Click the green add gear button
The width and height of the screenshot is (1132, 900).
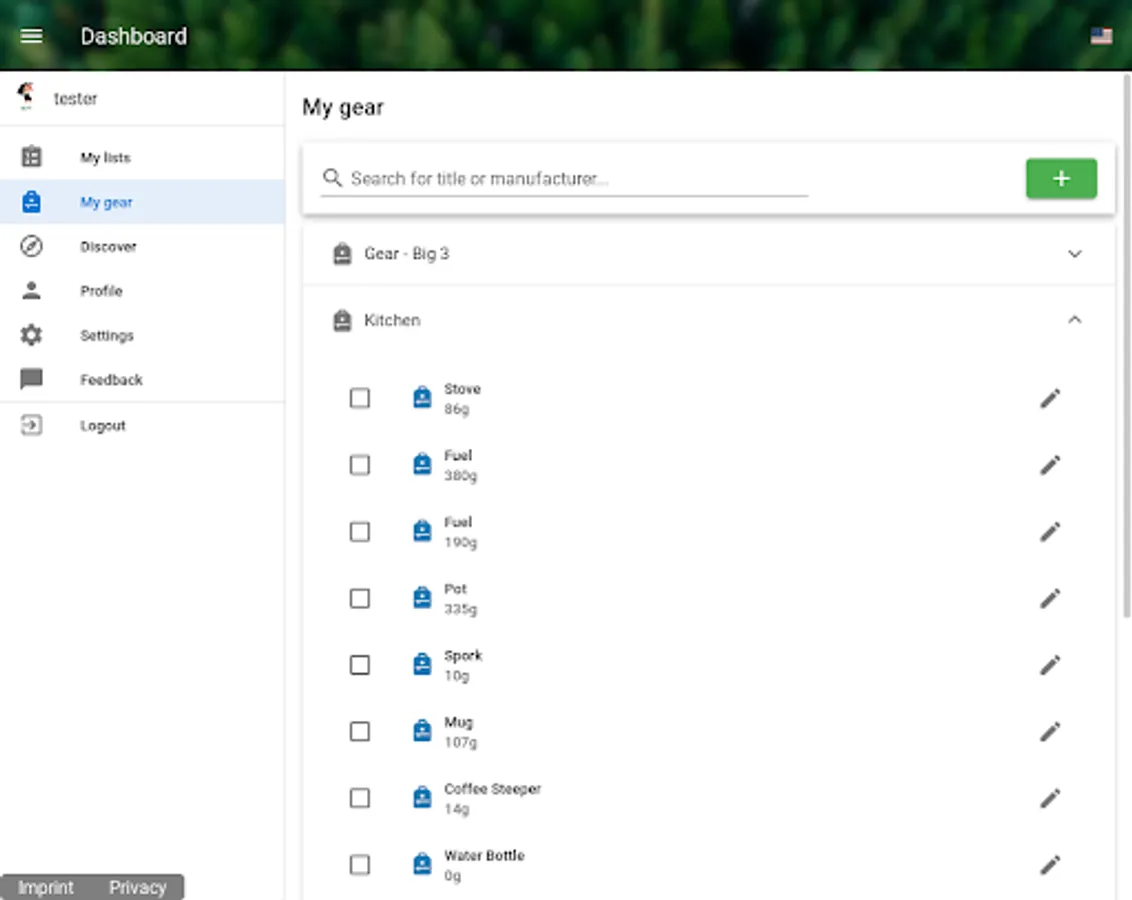pyautogui.click(x=1061, y=178)
